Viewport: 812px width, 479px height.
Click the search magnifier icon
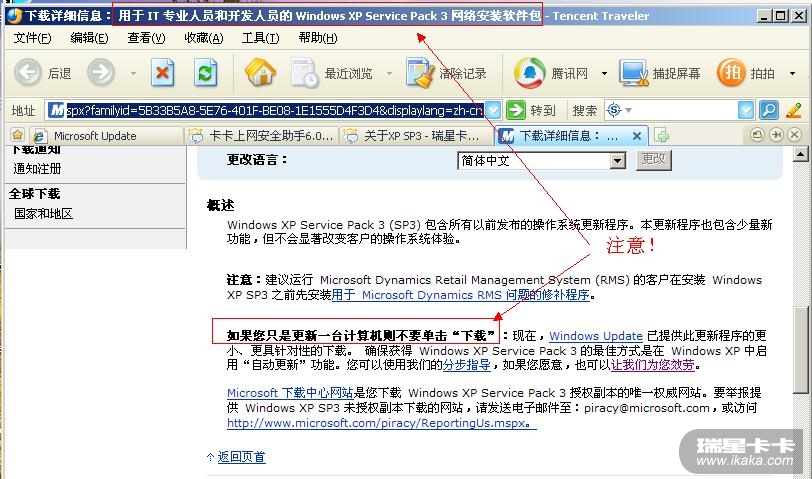[768, 110]
